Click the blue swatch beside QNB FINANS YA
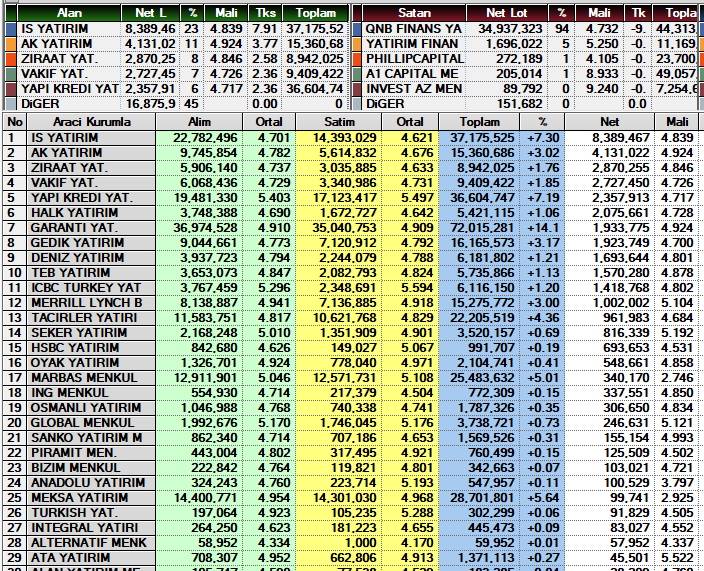Screen dimensions: 704x571 point(357,29)
